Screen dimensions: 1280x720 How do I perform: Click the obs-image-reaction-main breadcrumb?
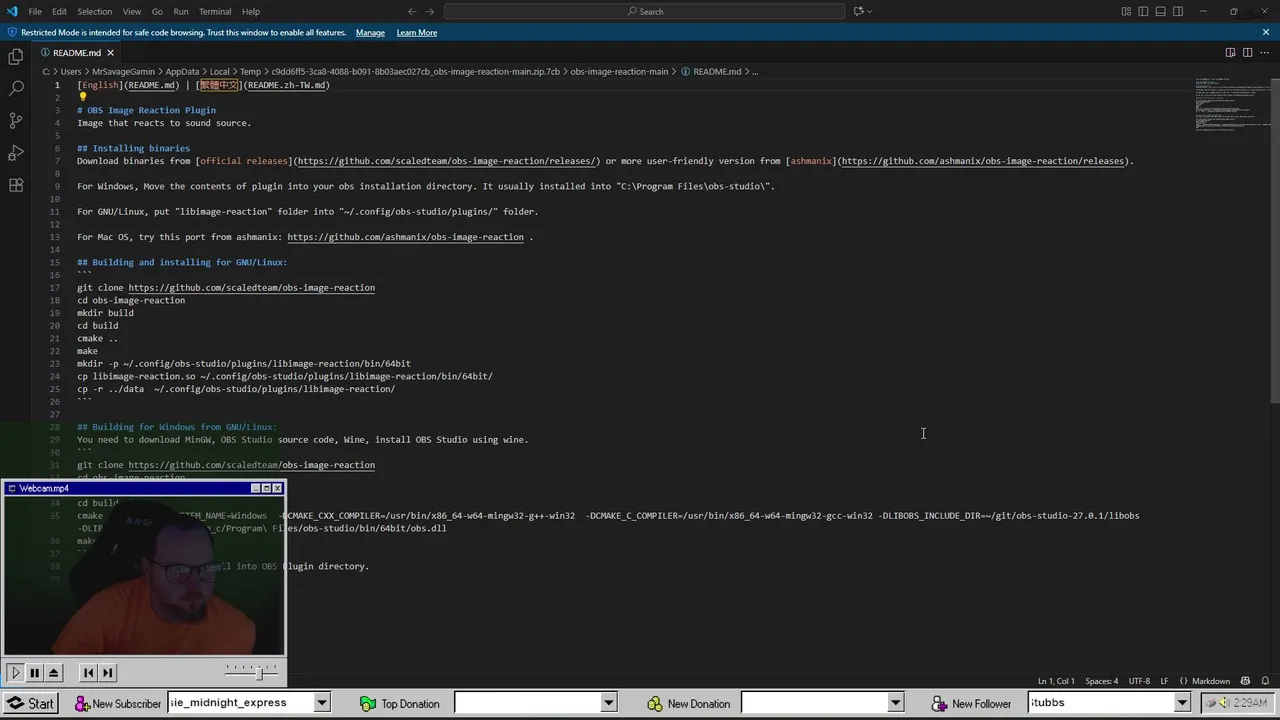[x=619, y=71]
